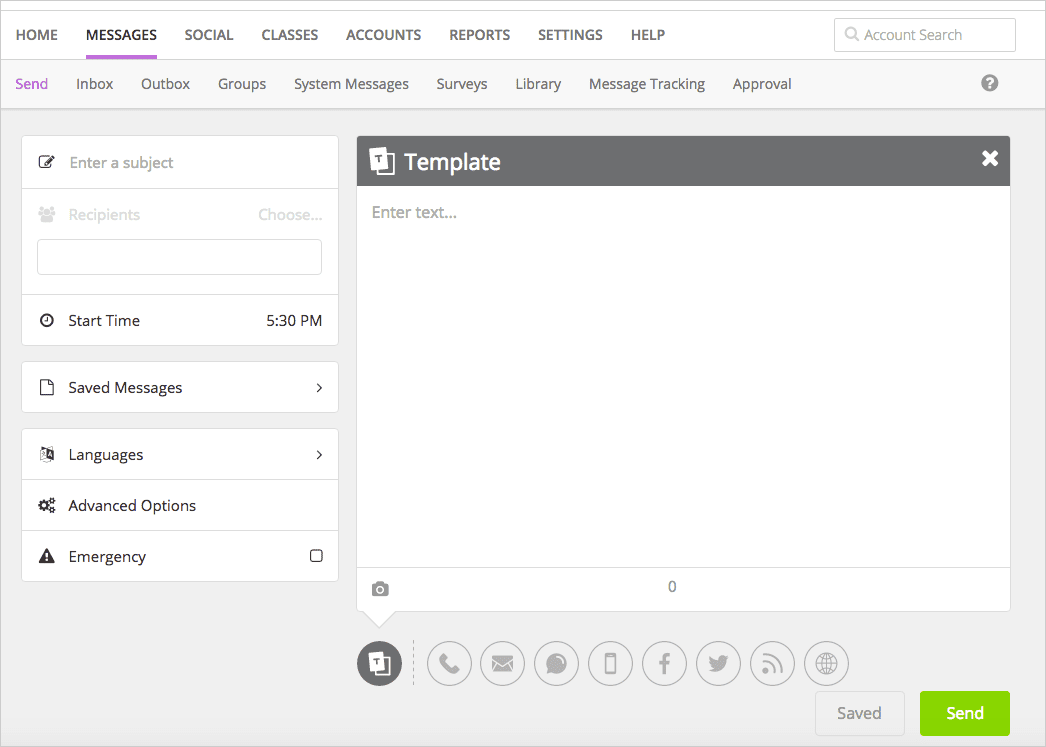Enable the Emergency checkbox
The image size is (1046, 747).
pyautogui.click(x=316, y=556)
